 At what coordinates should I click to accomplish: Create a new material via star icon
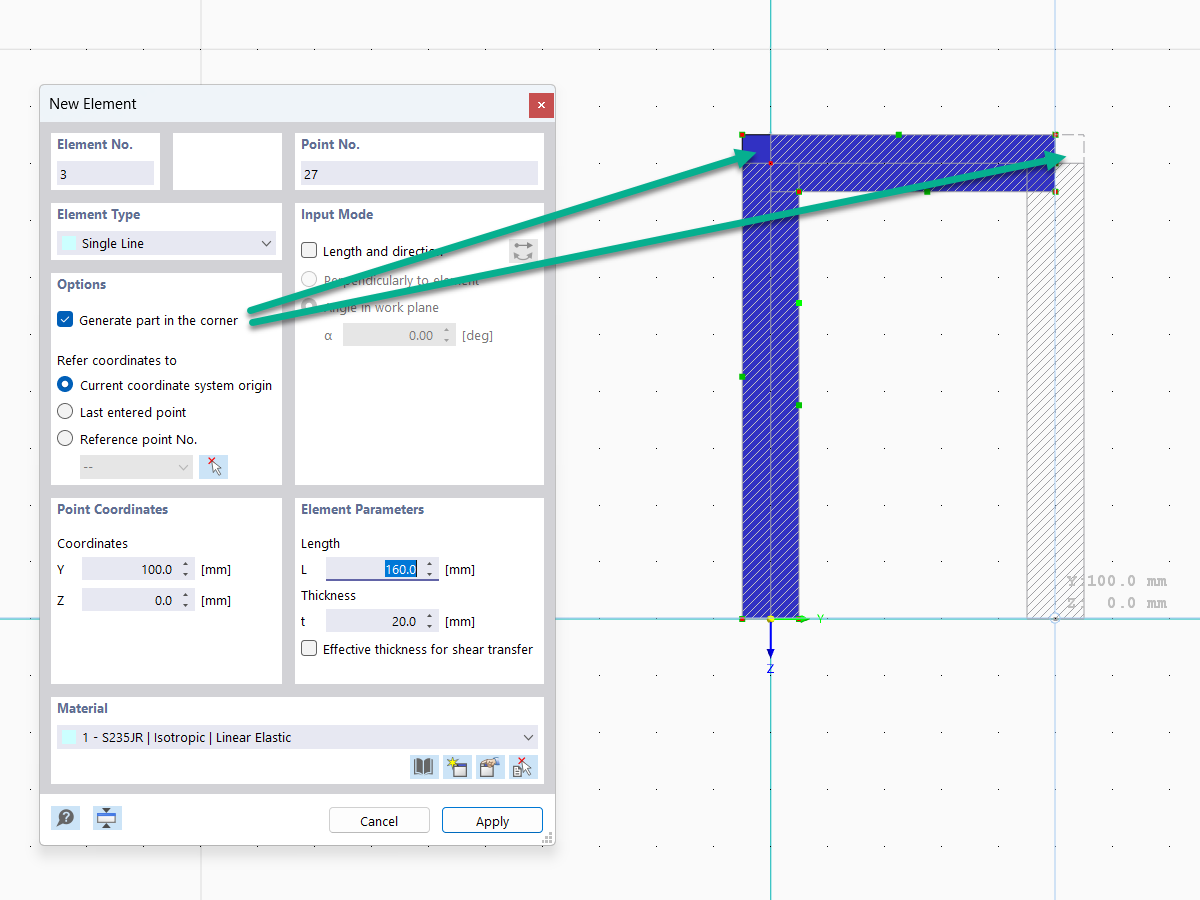coord(457,766)
